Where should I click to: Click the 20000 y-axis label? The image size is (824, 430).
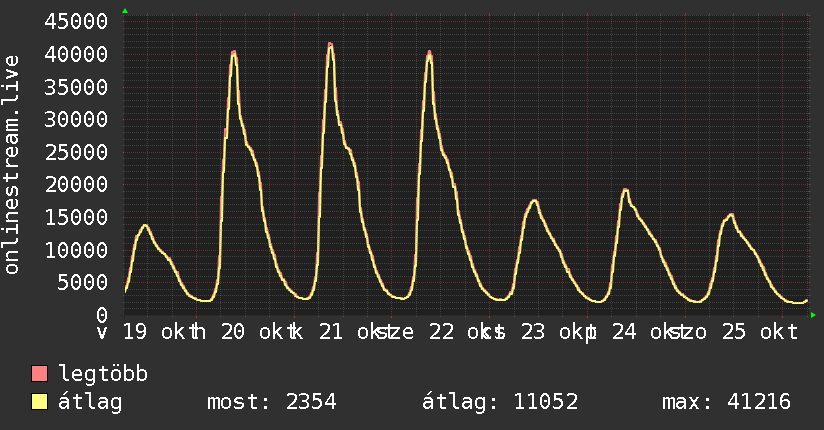tap(76, 185)
